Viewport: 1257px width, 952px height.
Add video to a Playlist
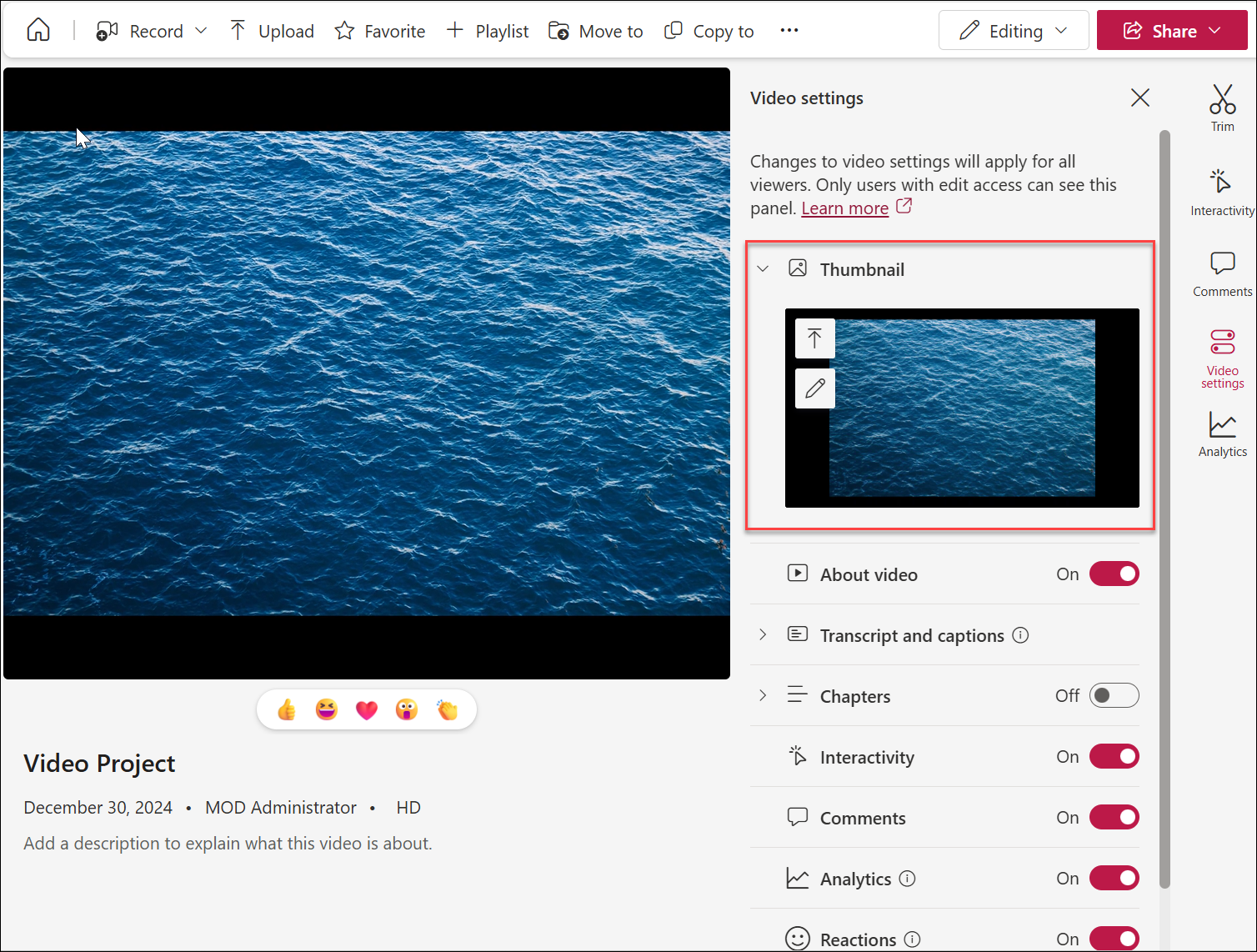click(488, 31)
